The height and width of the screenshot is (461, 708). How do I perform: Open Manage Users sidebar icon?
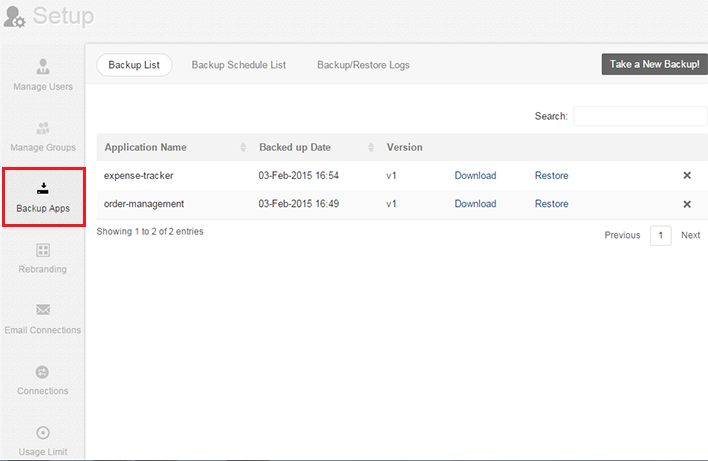point(43,67)
